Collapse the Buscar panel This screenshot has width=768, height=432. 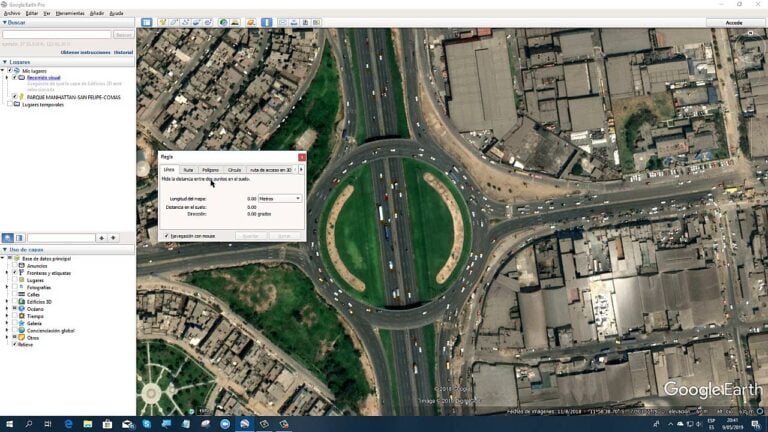click(x=5, y=23)
